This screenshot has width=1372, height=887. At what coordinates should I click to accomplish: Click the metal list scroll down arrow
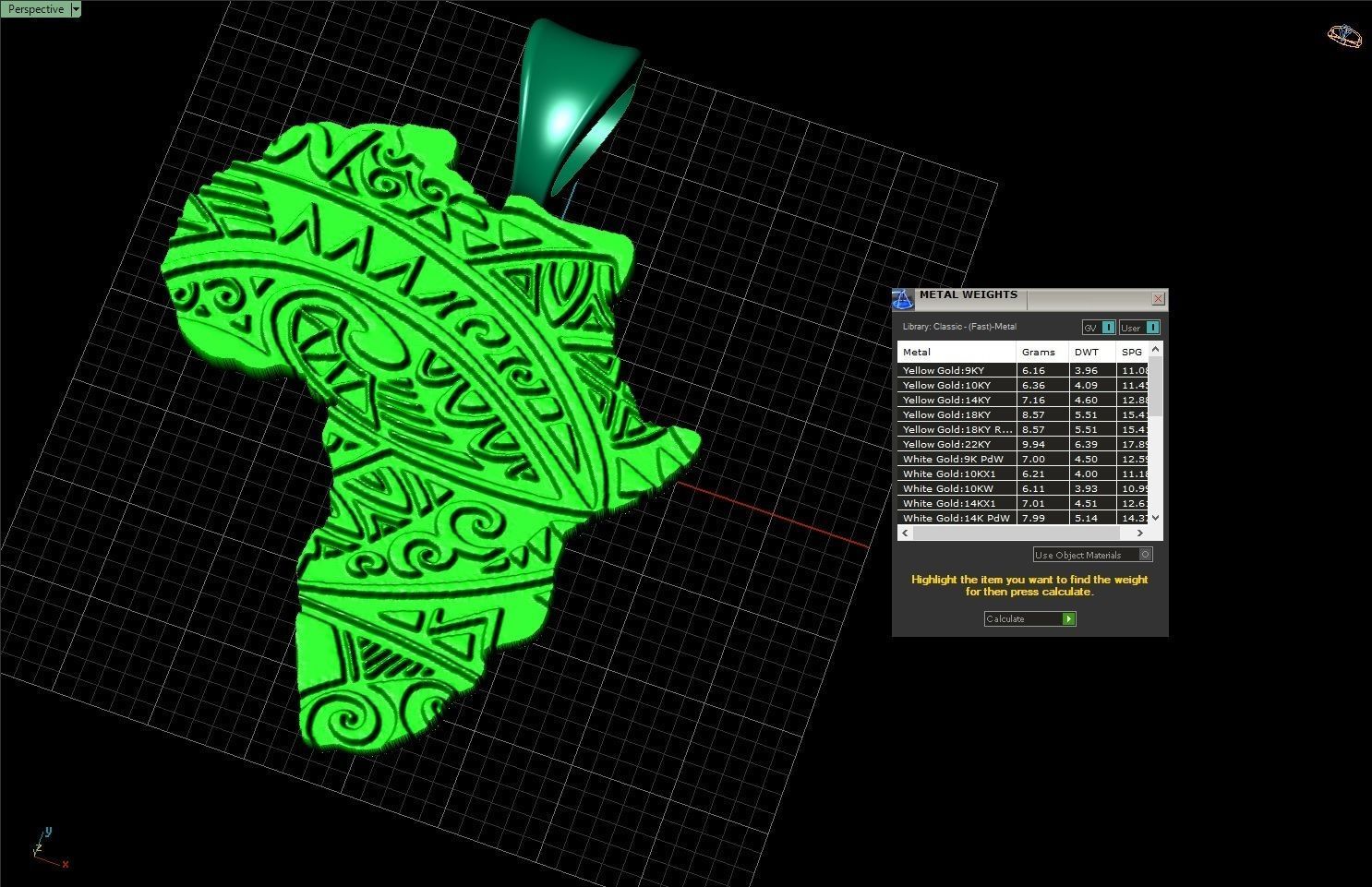pos(1156,519)
